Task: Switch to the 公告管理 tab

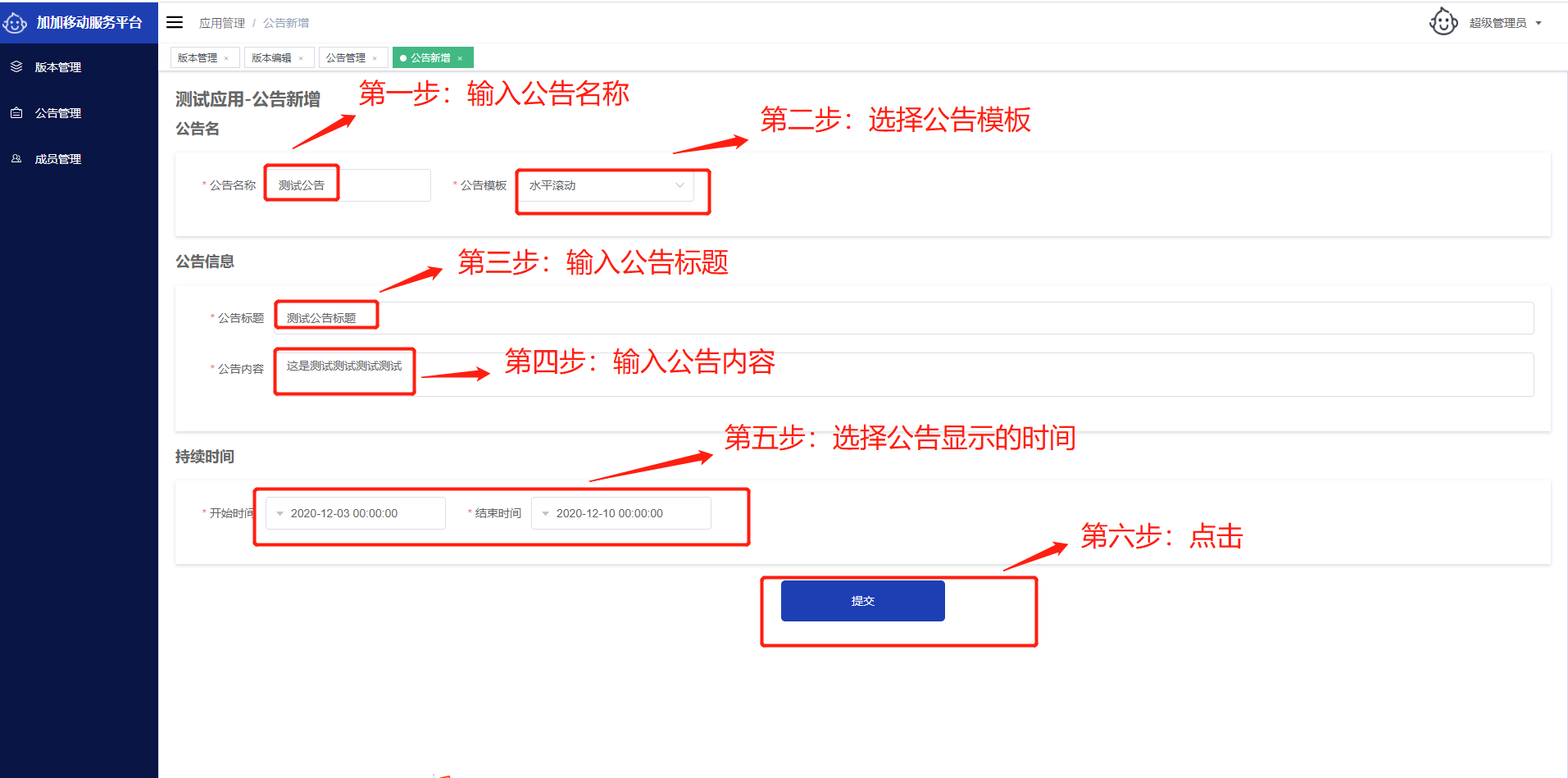Action: pos(346,57)
